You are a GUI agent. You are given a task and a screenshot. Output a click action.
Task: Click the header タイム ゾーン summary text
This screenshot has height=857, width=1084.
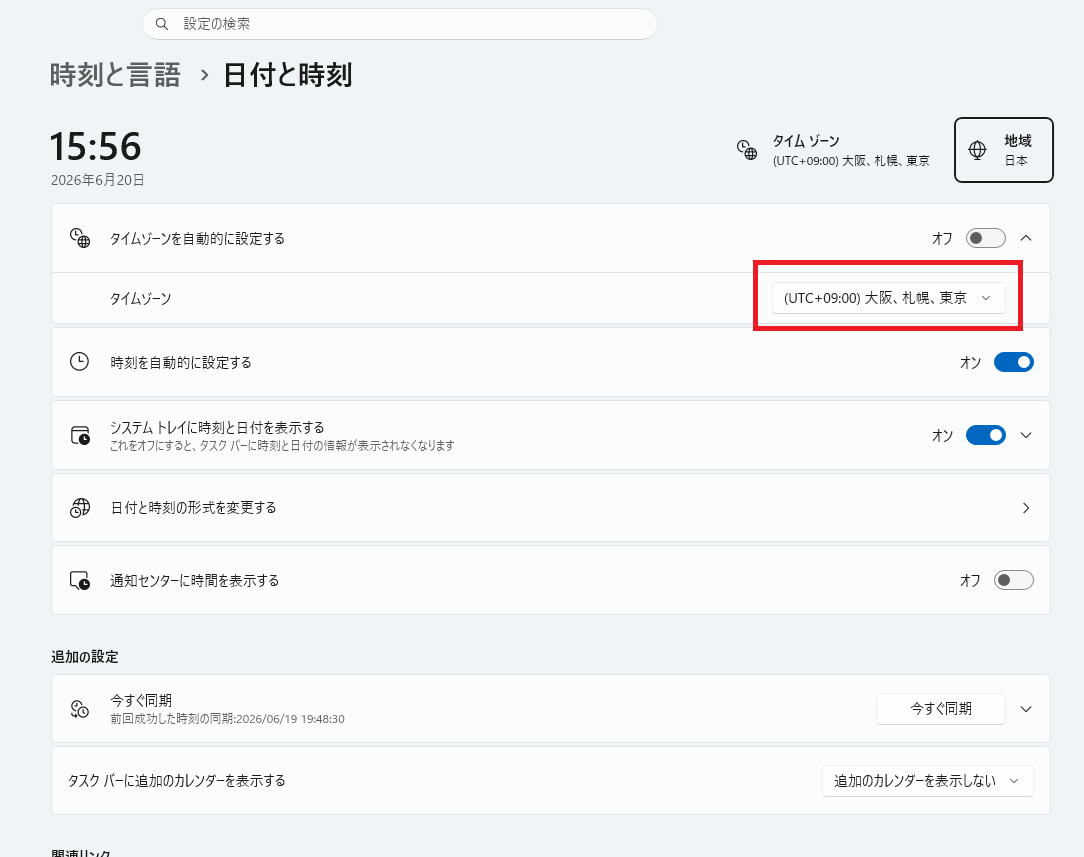(x=851, y=150)
